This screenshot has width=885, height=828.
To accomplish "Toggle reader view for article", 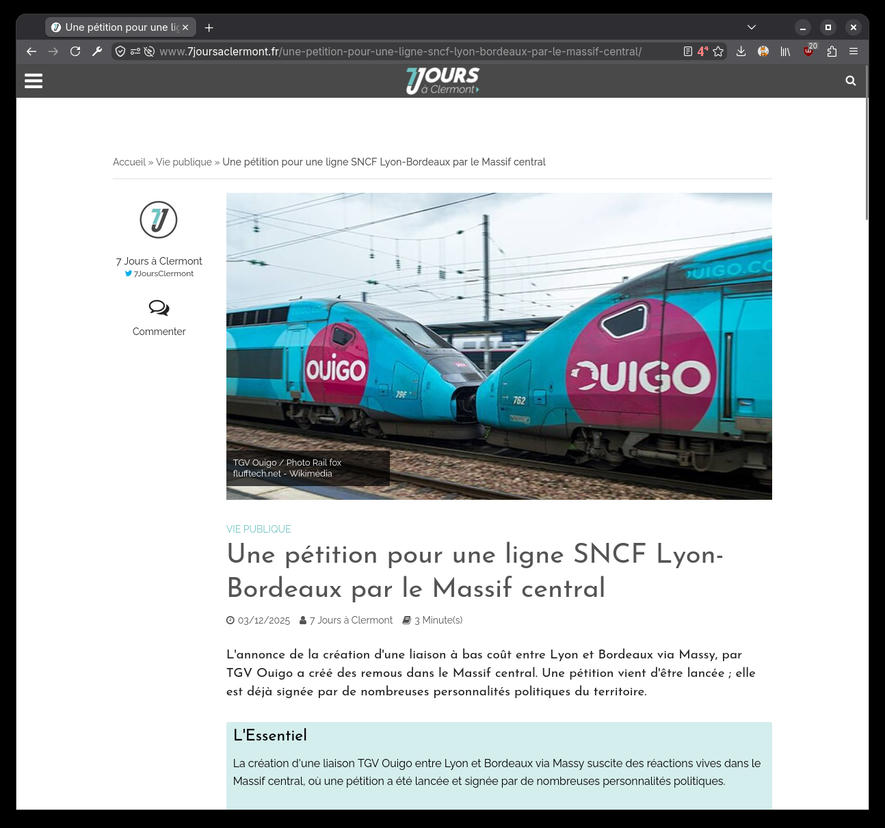I will click(687, 51).
